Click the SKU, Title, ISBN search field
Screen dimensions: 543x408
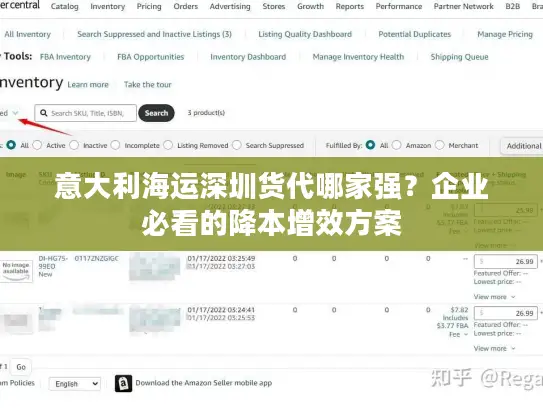point(86,113)
